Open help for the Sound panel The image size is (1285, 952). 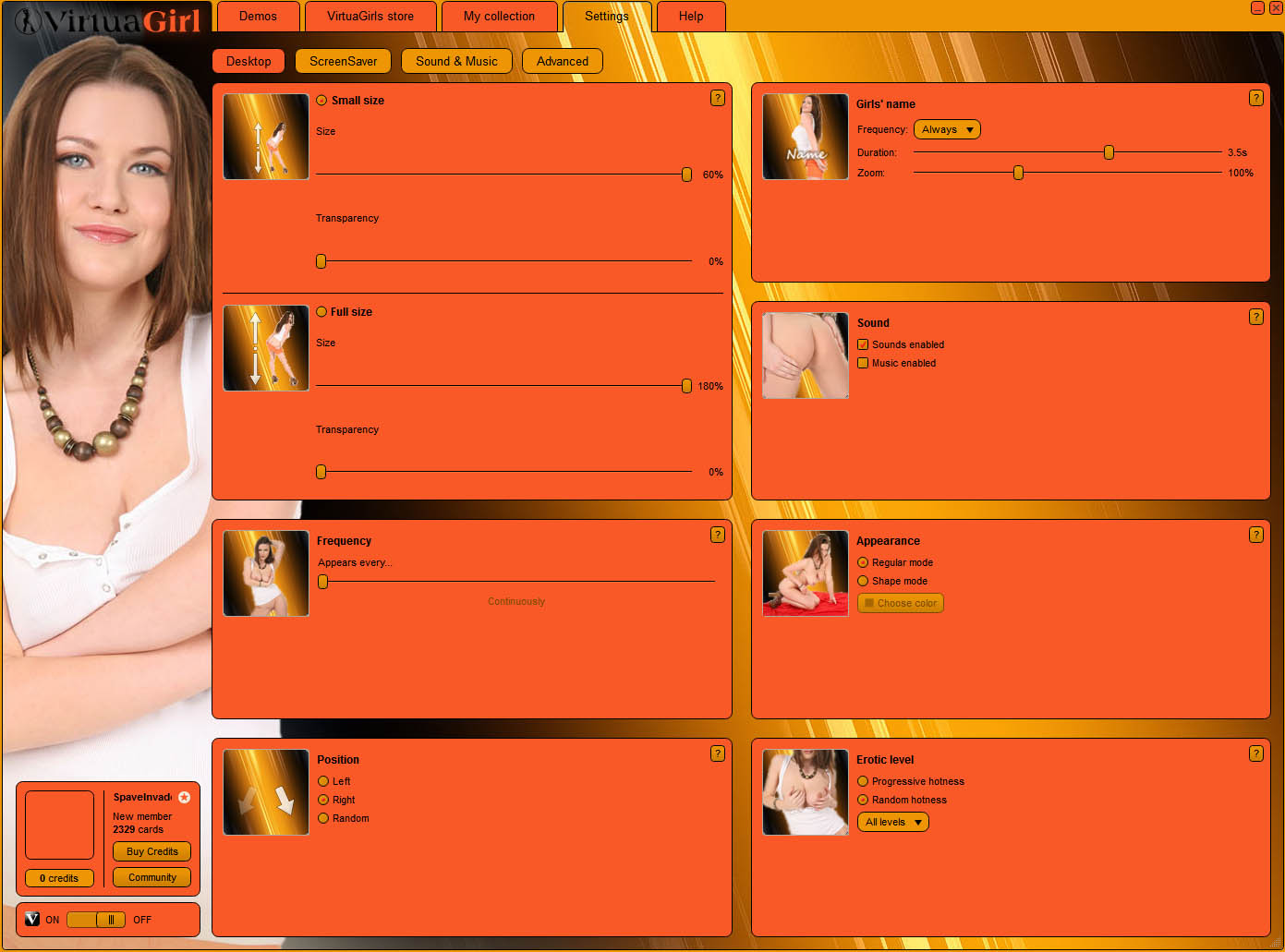(x=1255, y=317)
